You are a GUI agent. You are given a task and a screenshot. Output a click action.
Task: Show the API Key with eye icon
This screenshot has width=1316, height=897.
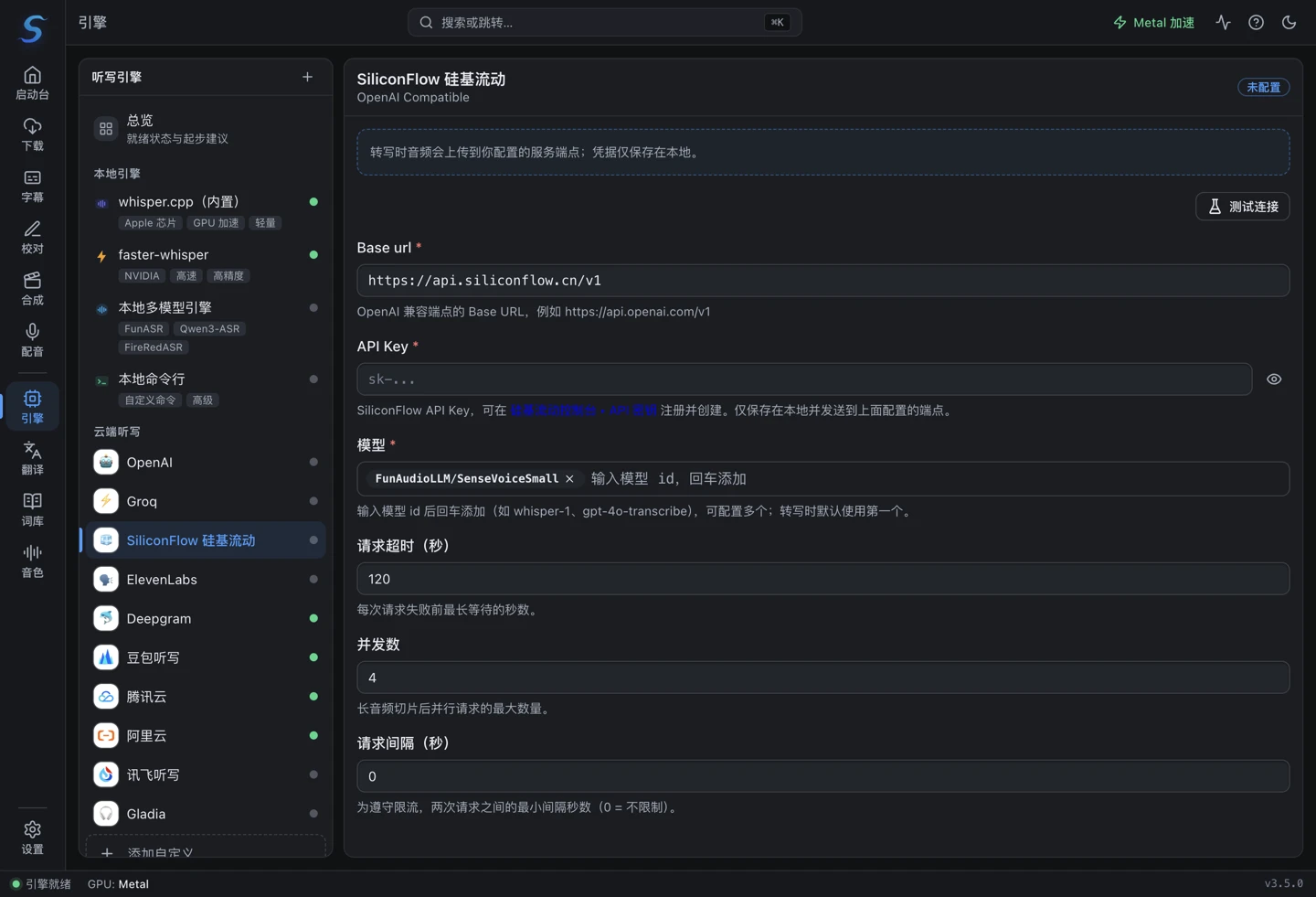(1274, 379)
